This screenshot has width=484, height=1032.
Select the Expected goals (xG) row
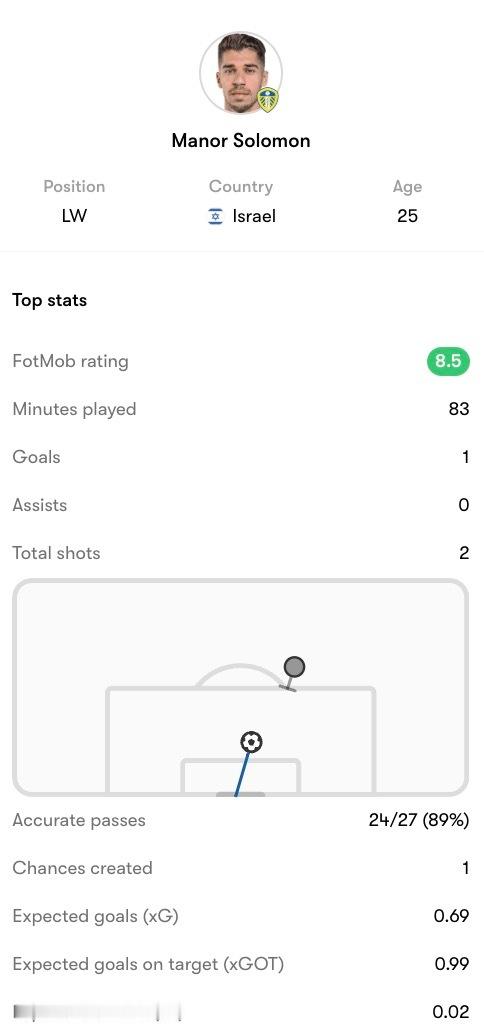coord(241,916)
